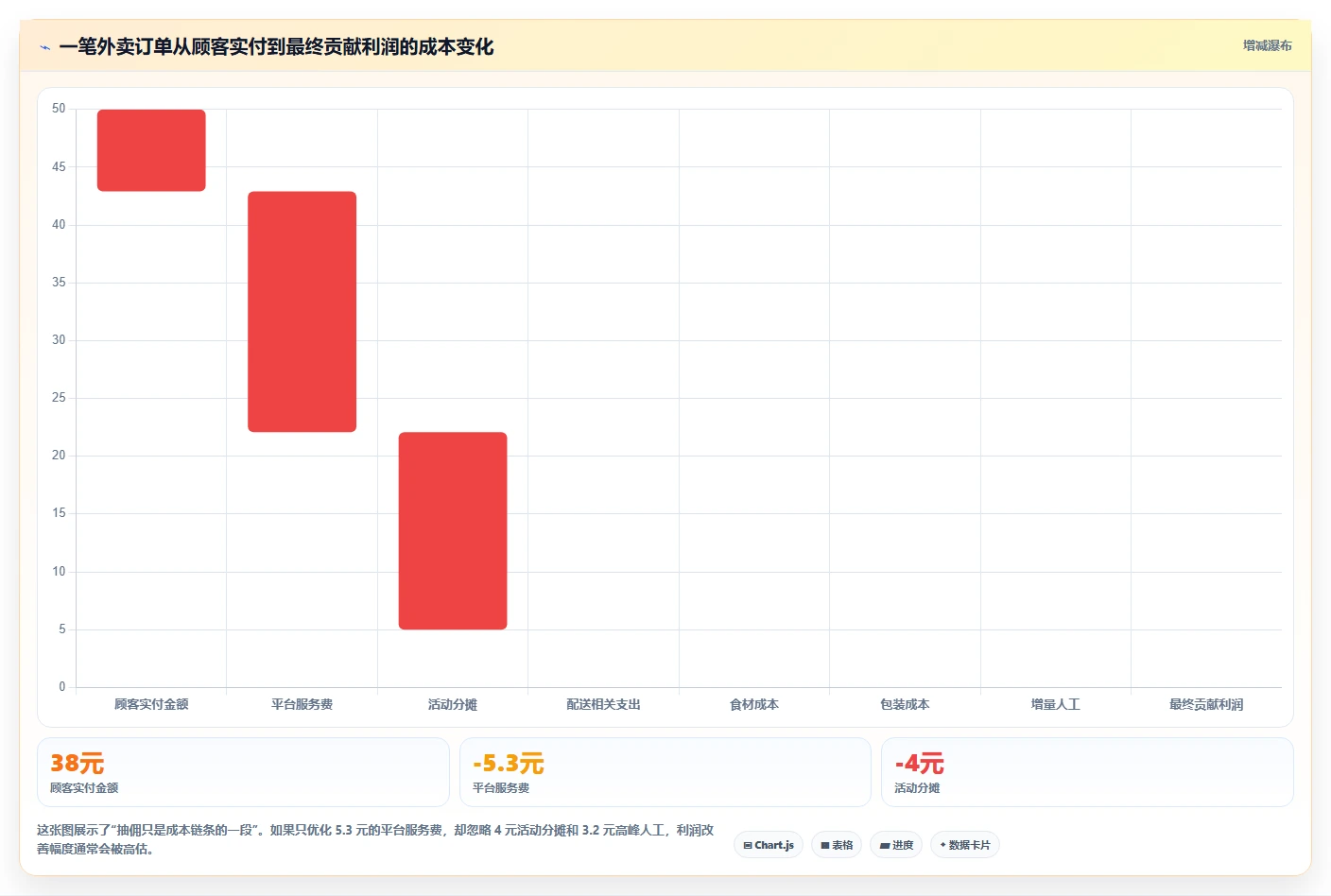Click the 增量人工 x-axis label
This screenshot has width=1331, height=896.
point(1056,704)
